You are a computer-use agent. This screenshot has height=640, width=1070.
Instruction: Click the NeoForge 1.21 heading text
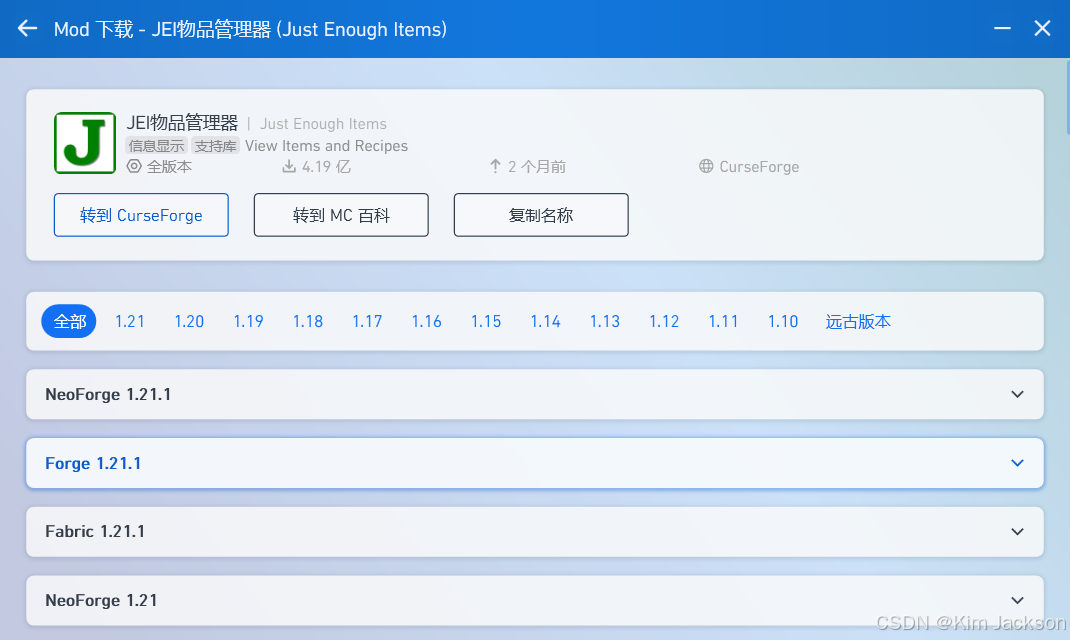coord(101,600)
